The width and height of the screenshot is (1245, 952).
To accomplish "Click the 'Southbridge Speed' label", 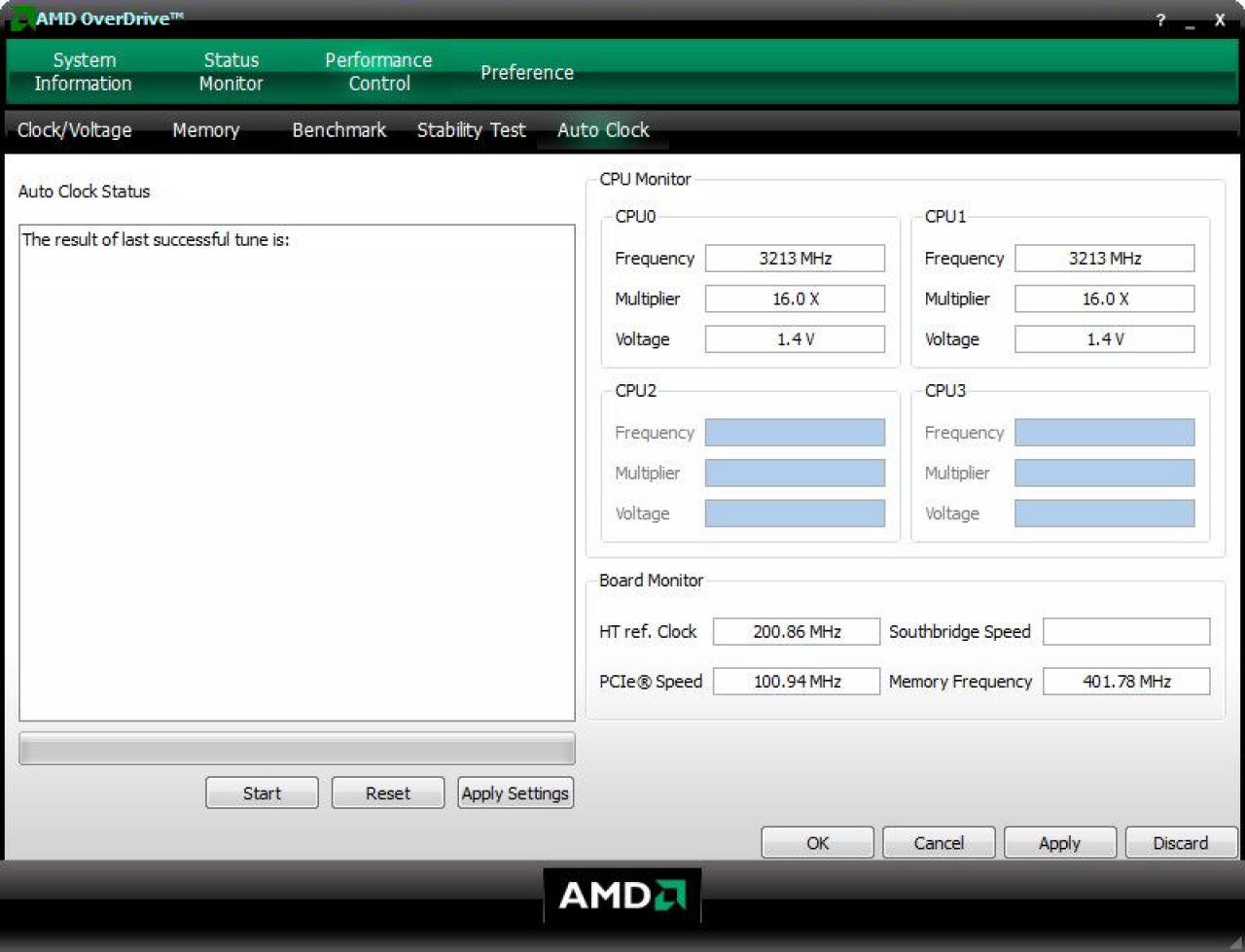I will pyautogui.click(x=960, y=632).
